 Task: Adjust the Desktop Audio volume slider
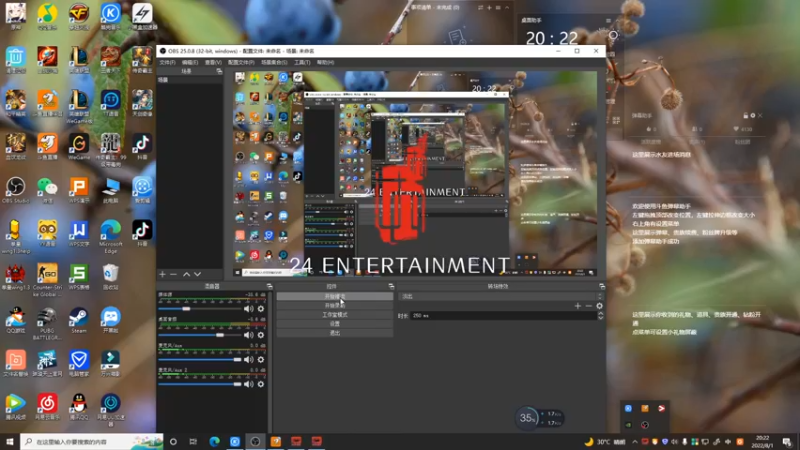pos(199,335)
